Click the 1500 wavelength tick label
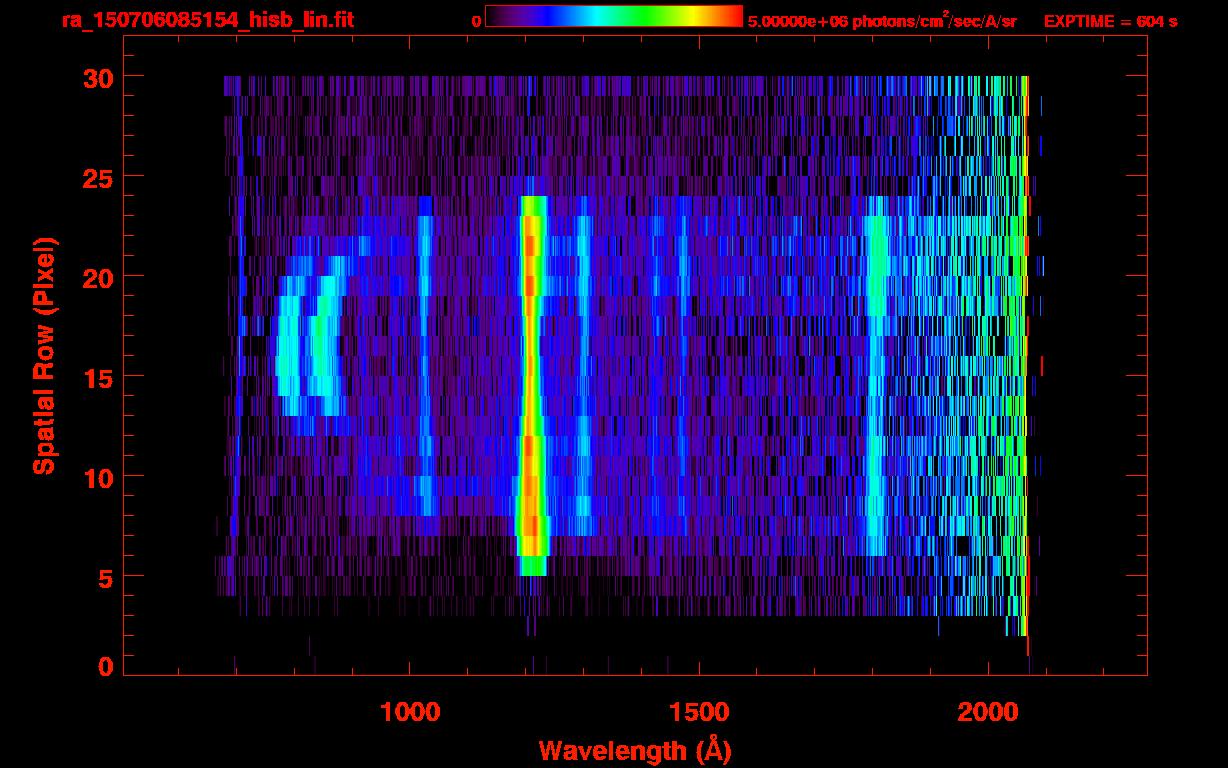The width and height of the screenshot is (1228, 768). click(699, 712)
